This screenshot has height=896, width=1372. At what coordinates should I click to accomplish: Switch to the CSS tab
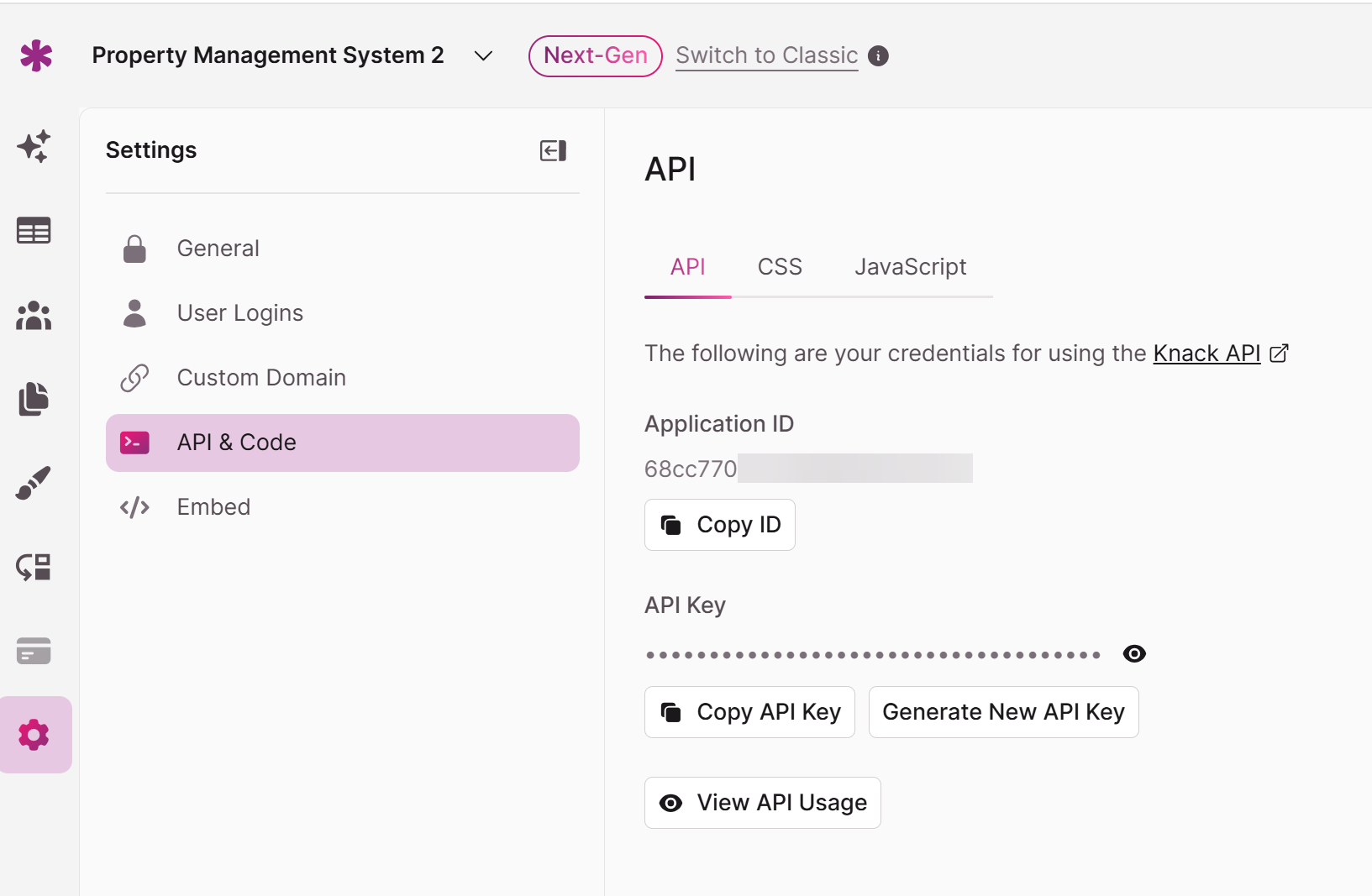[x=780, y=267]
